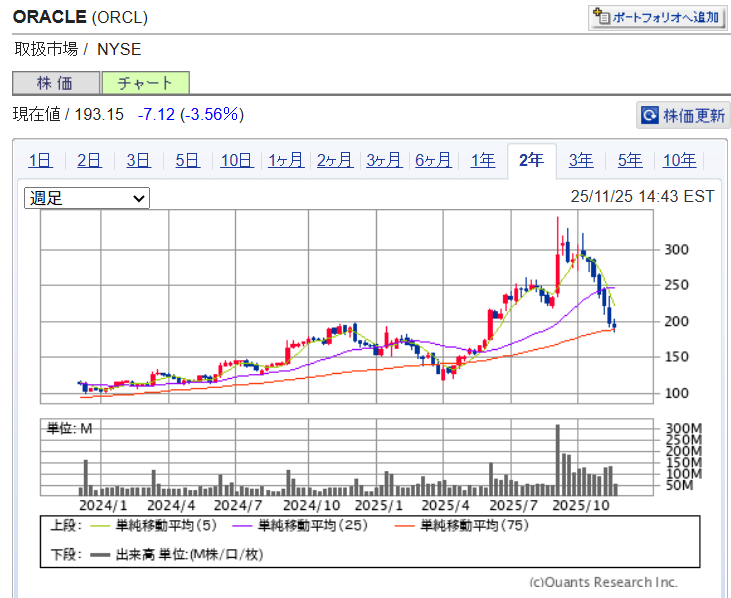Click the refresh icon on 株価更新 button
731x598 pixels.
650,115
